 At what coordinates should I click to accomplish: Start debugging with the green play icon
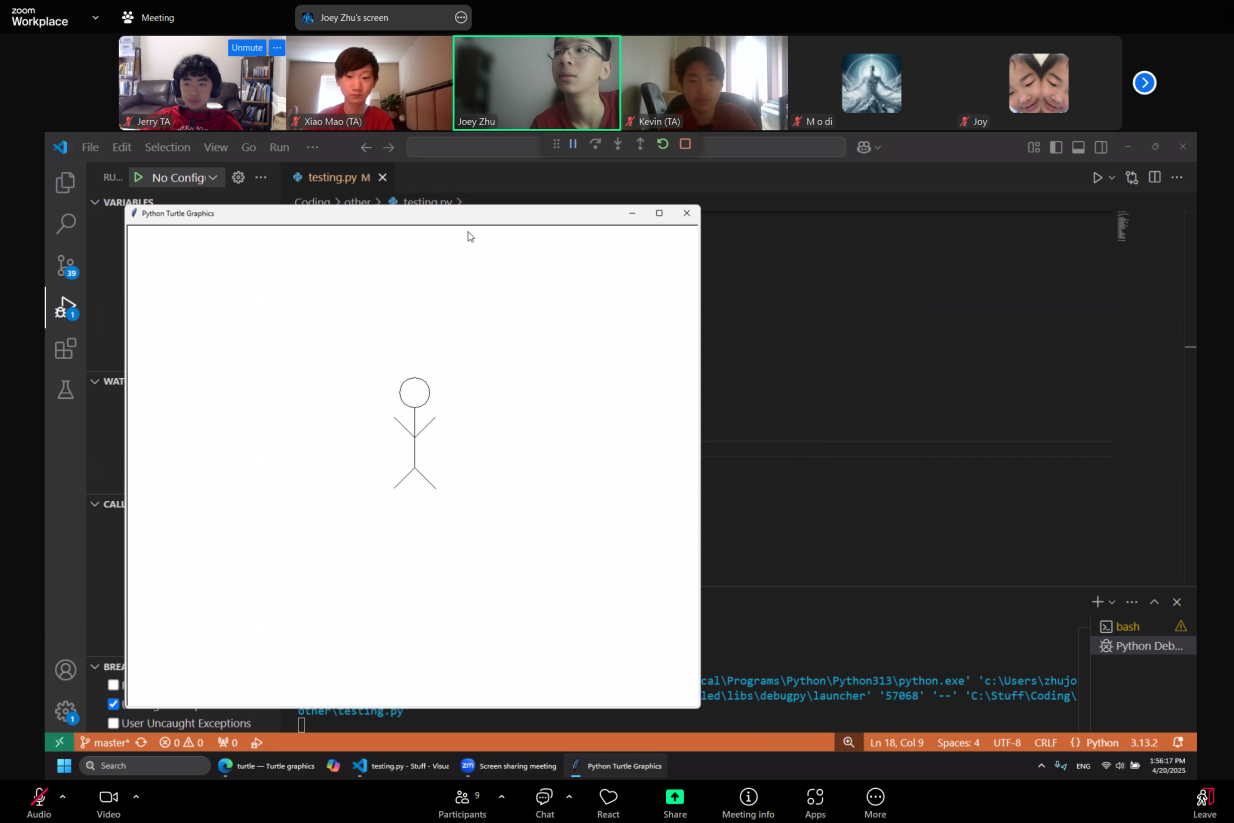point(138,177)
